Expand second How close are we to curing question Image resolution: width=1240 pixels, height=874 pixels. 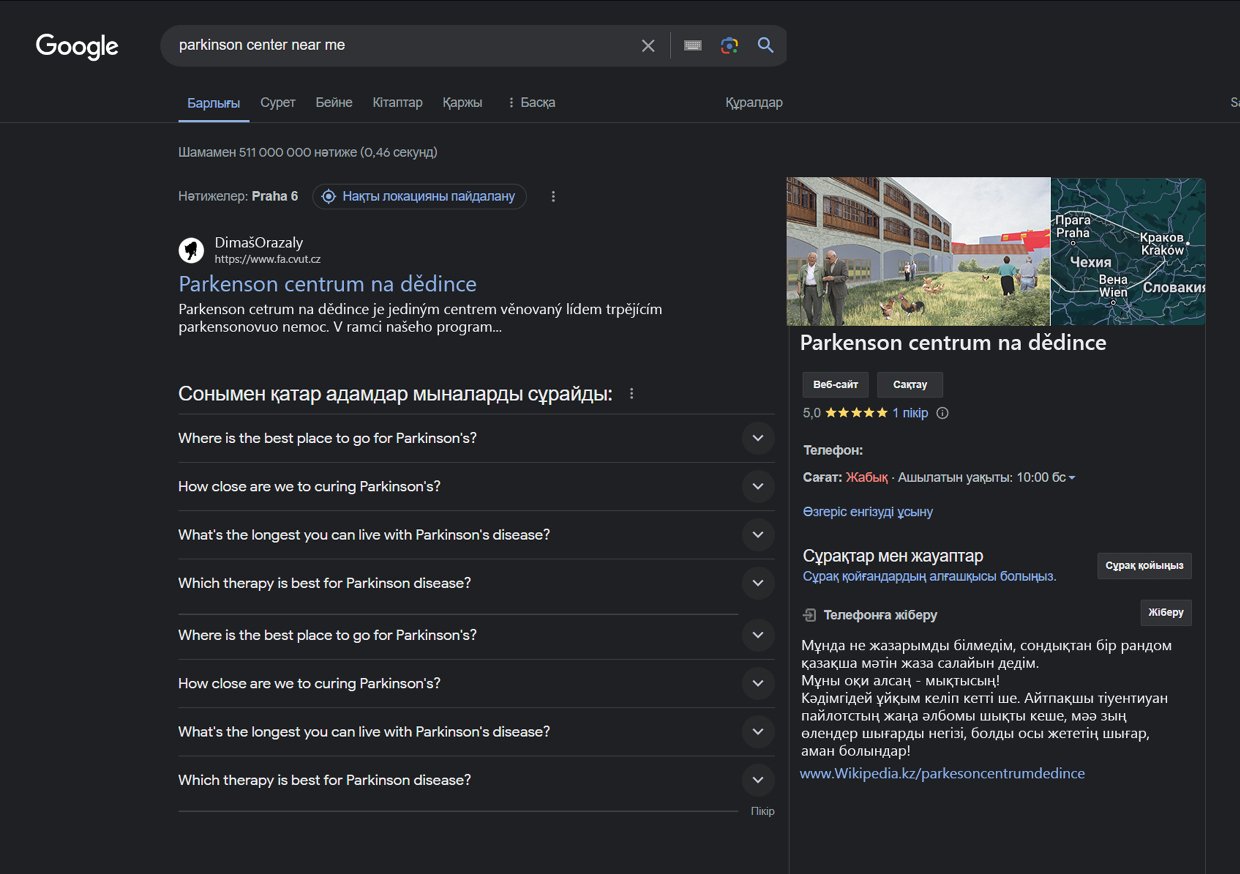pyautogui.click(x=476, y=683)
